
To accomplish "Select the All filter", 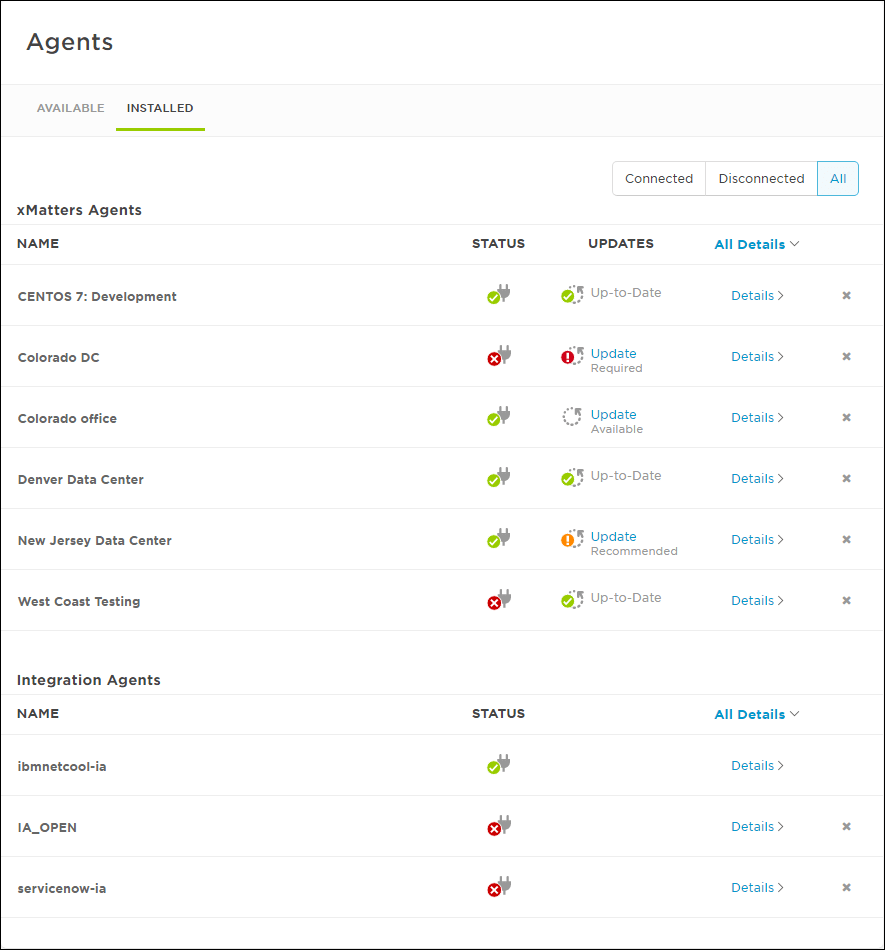I will 837,178.
